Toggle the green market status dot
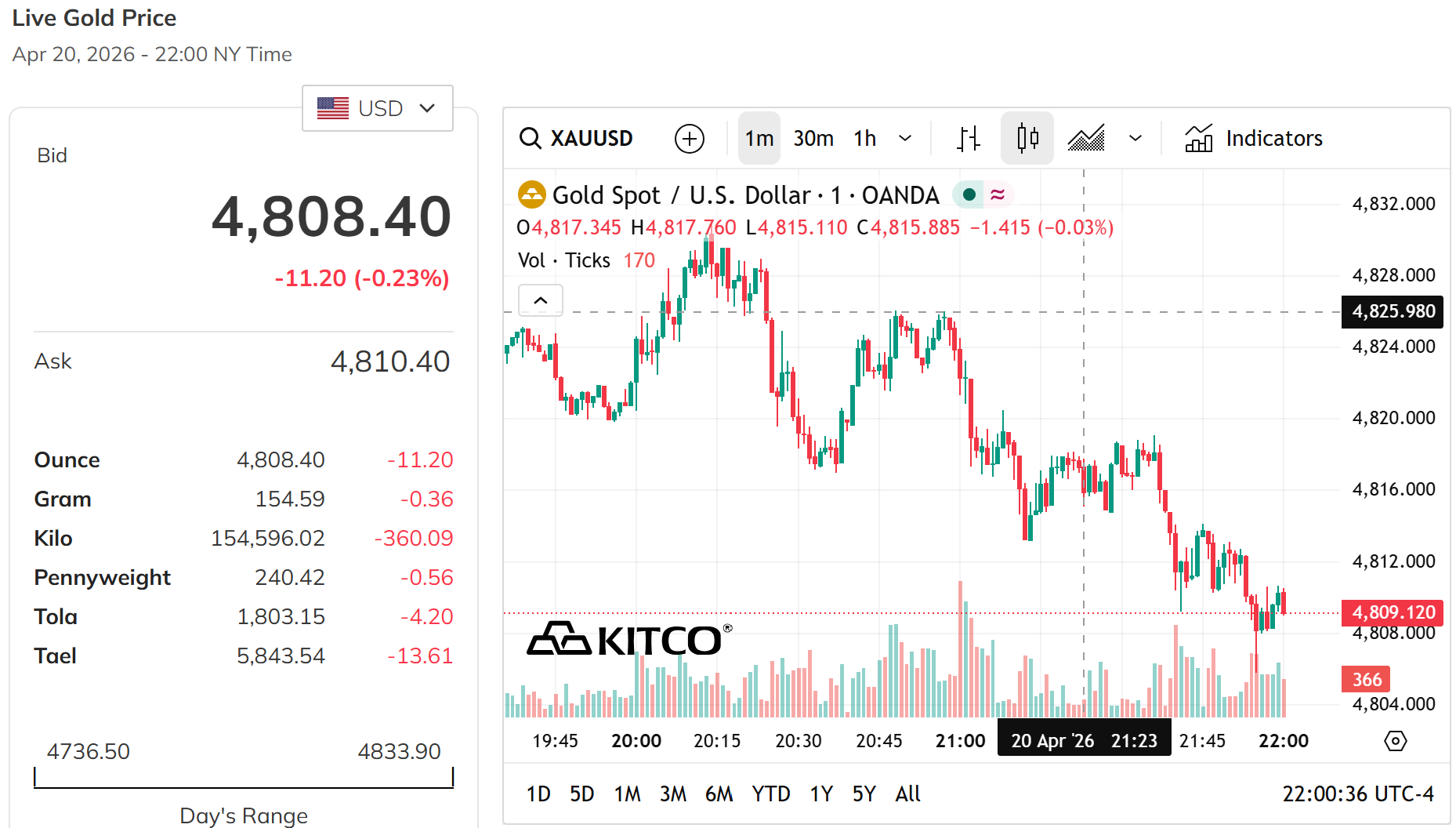The image size is (1456, 828). (969, 194)
